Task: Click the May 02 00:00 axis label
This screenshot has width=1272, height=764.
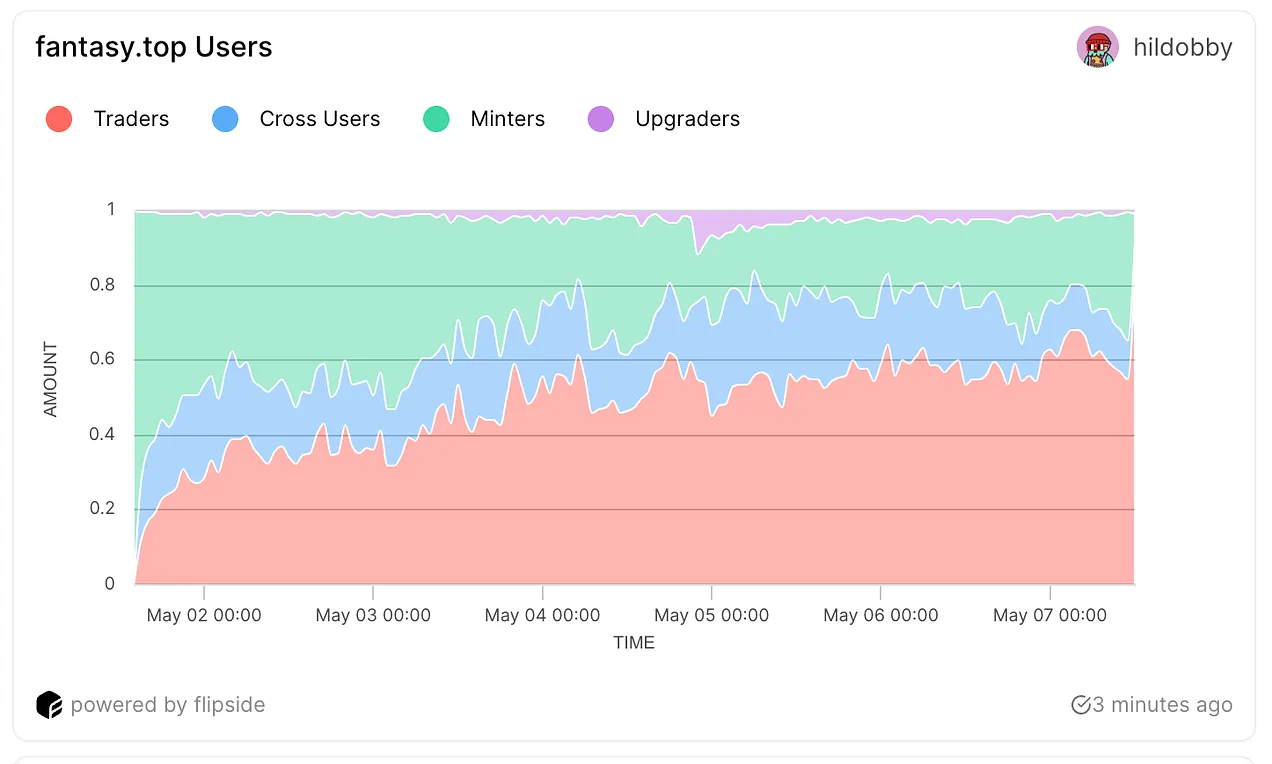Action: (x=204, y=615)
